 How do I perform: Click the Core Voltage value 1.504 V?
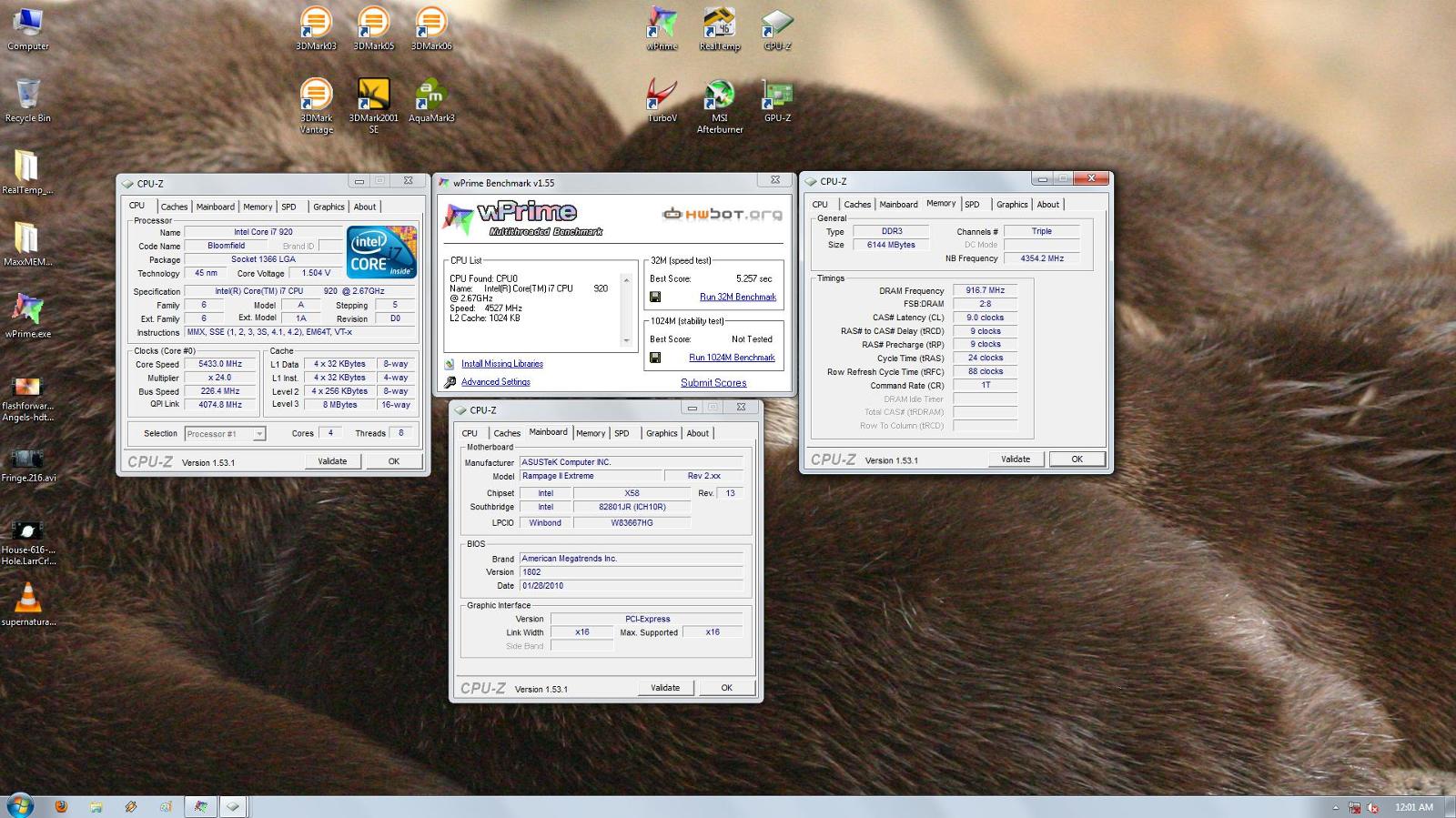(316, 273)
